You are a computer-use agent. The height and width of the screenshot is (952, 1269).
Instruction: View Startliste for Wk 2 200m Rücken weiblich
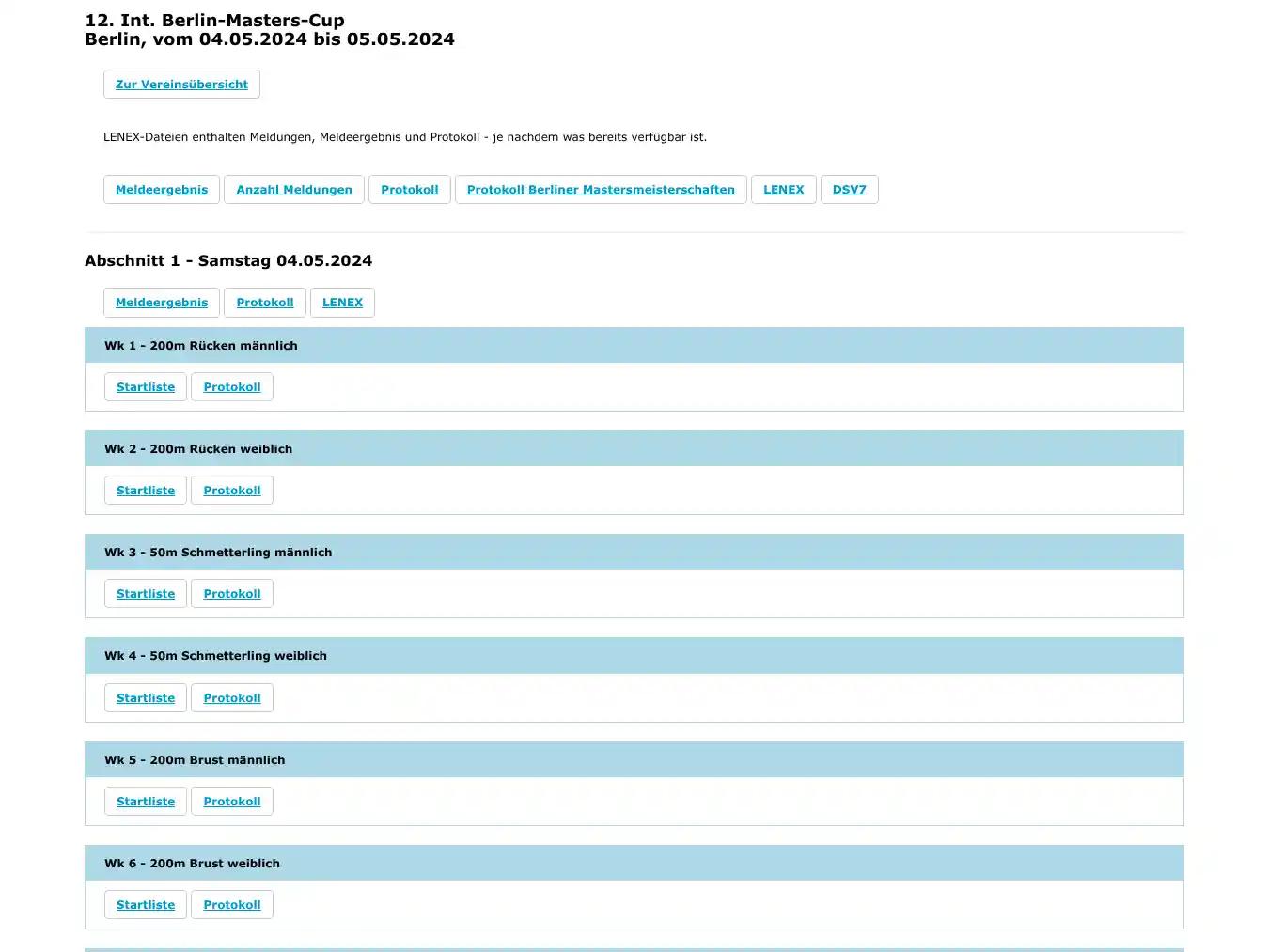145,490
